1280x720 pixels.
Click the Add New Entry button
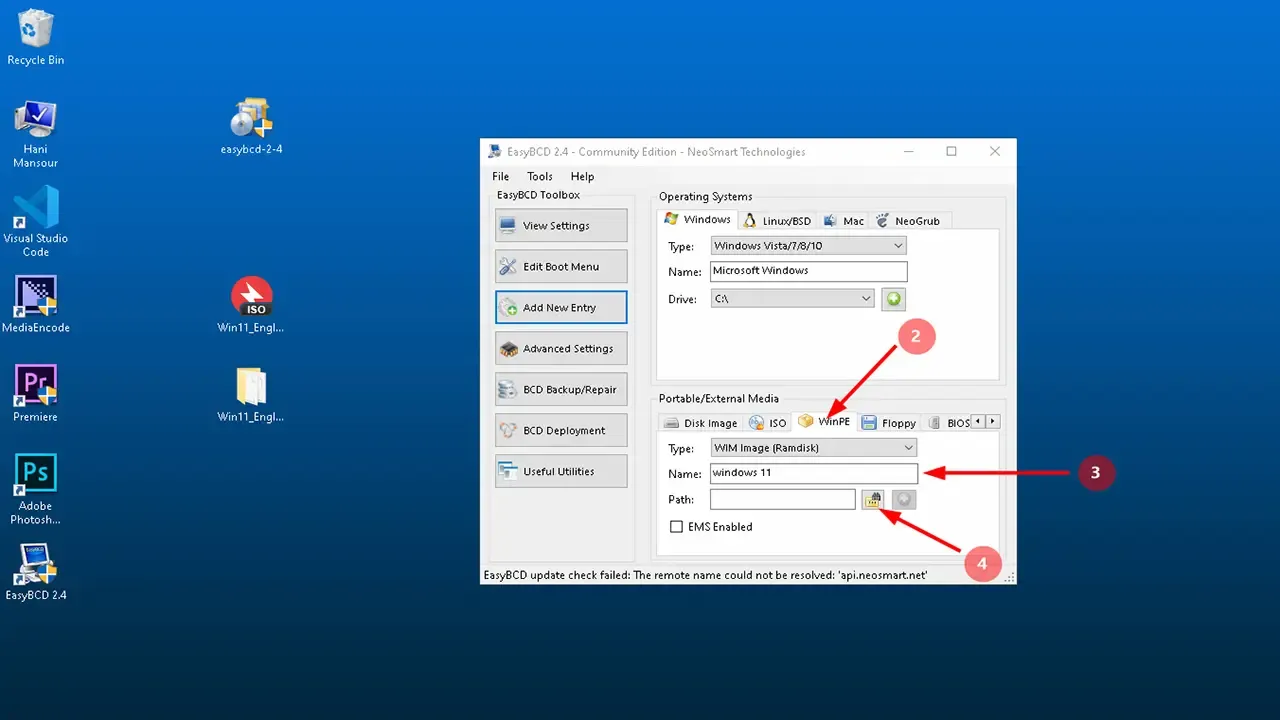click(561, 308)
